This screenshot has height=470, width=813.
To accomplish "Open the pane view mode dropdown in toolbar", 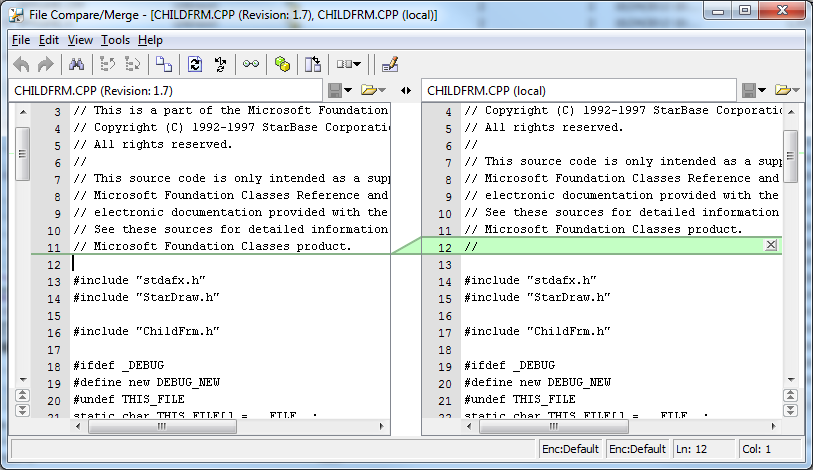I will click(x=349, y=64).
